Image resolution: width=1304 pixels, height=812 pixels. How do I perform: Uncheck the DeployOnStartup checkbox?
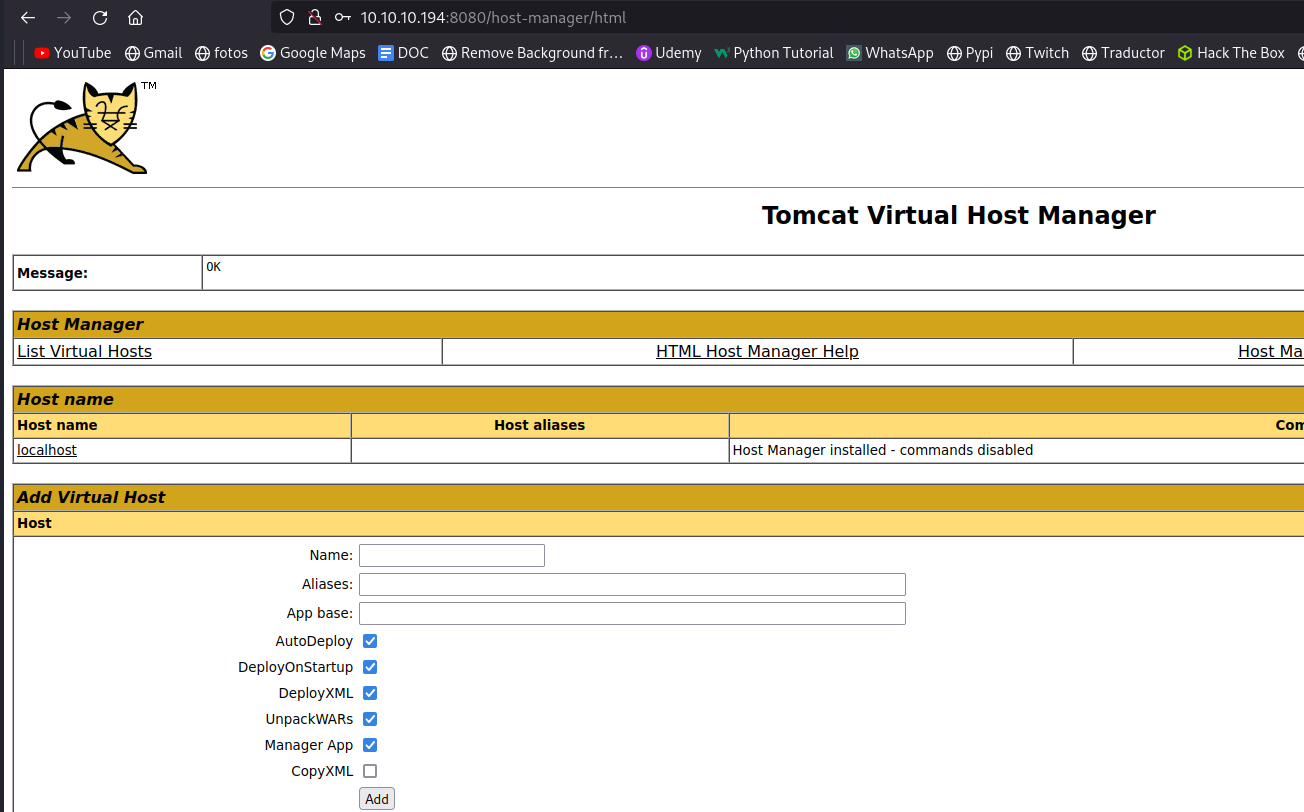click(370, 667)
